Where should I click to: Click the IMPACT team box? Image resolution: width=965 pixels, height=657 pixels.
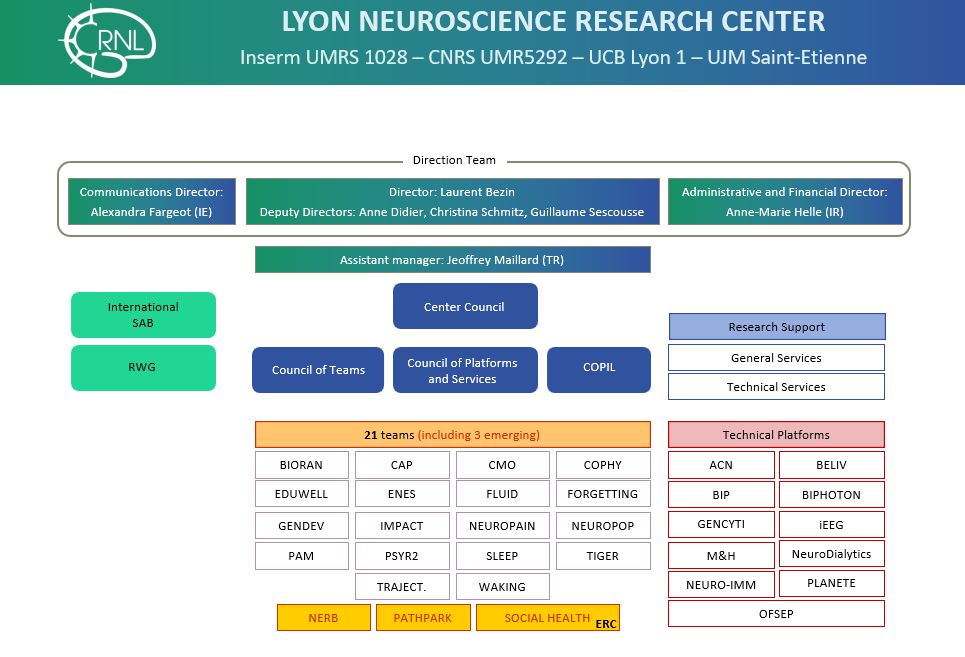pos(402,526)
